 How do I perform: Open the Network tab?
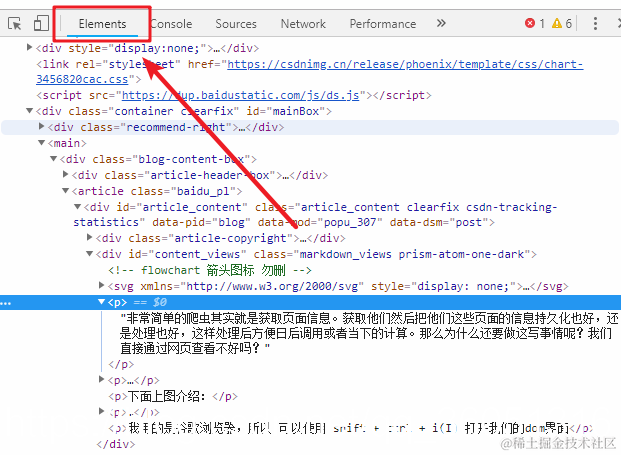click(x=303, y=24)
